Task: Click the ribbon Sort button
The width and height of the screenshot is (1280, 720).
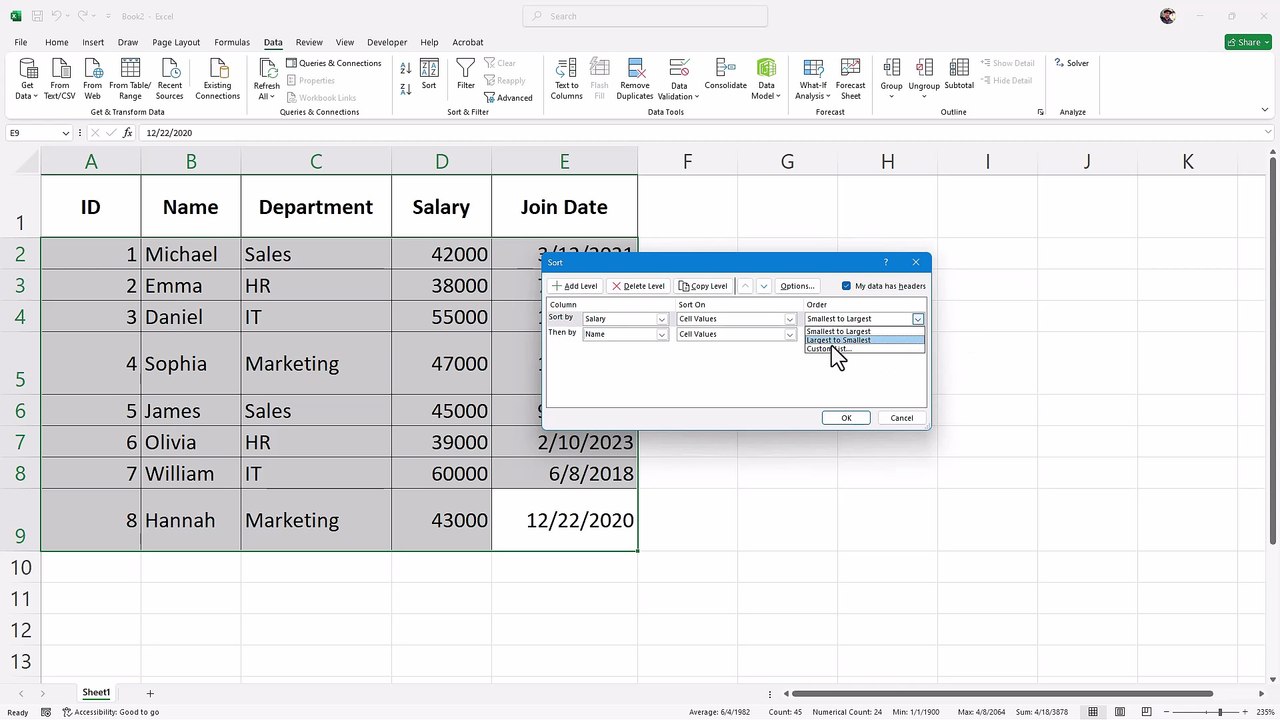Action: 429,75
